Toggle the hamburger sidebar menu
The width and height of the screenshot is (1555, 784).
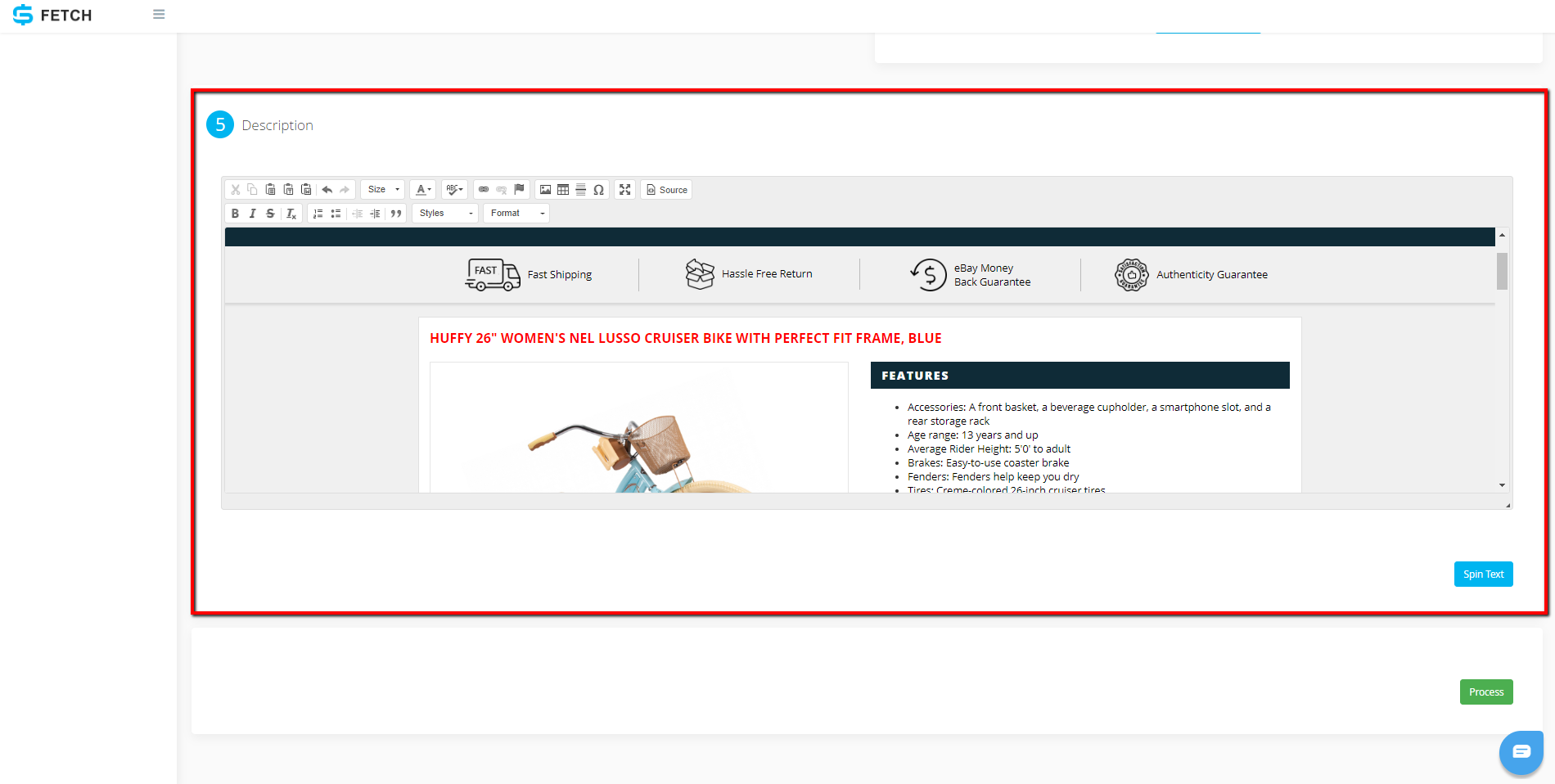coord(159,15)
